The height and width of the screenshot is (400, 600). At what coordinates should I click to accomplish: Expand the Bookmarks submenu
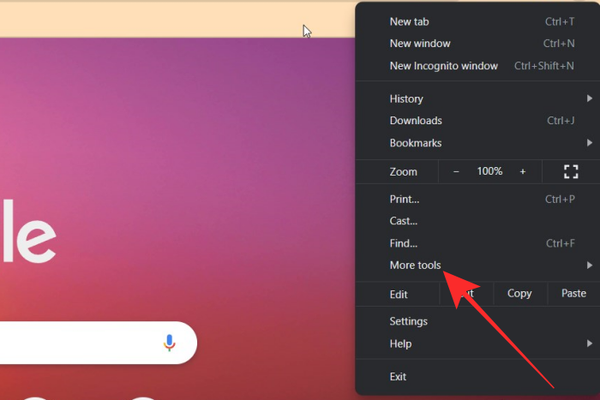[x=415, y=143]
